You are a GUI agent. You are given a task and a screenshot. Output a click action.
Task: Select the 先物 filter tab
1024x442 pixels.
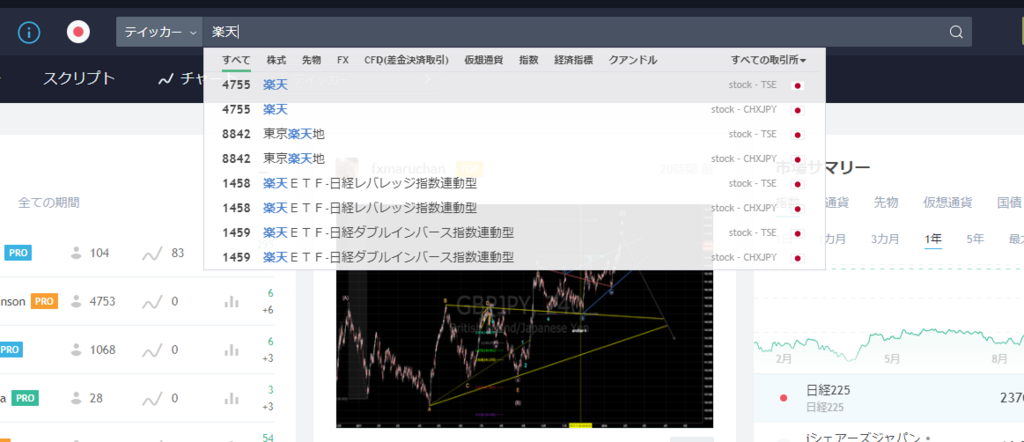pos(312,60)
